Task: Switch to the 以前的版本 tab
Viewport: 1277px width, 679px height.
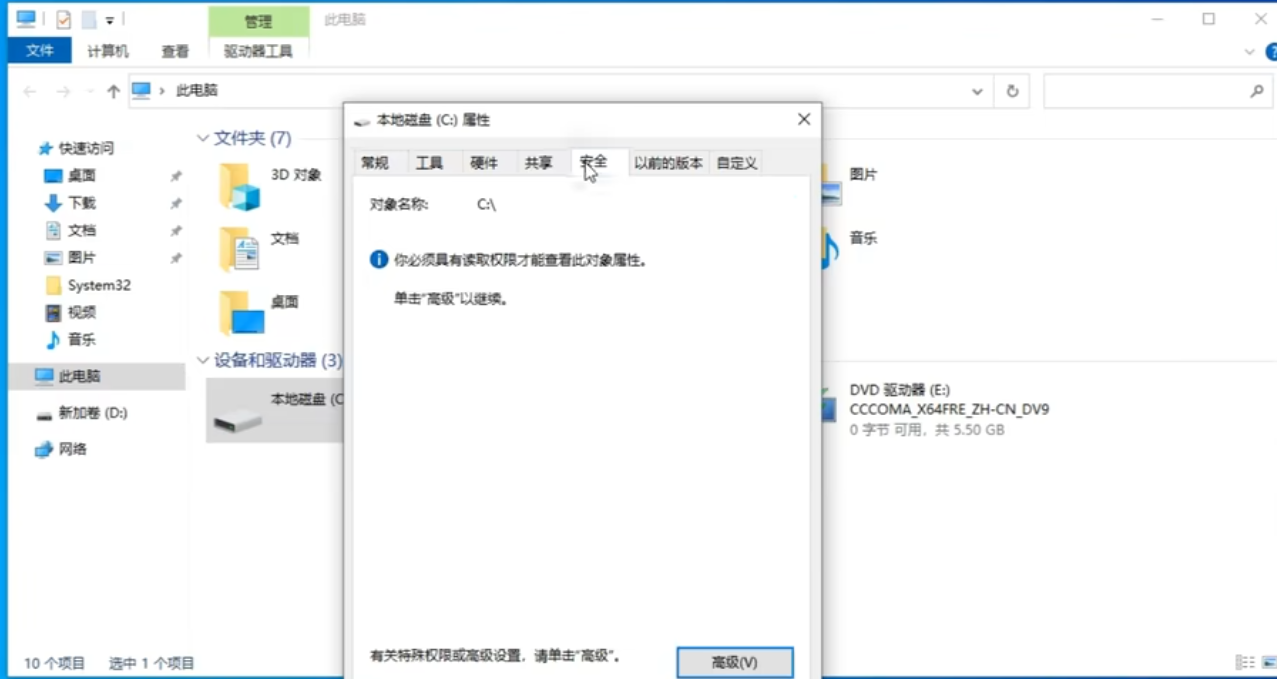Action: click(x=668, y=163)
